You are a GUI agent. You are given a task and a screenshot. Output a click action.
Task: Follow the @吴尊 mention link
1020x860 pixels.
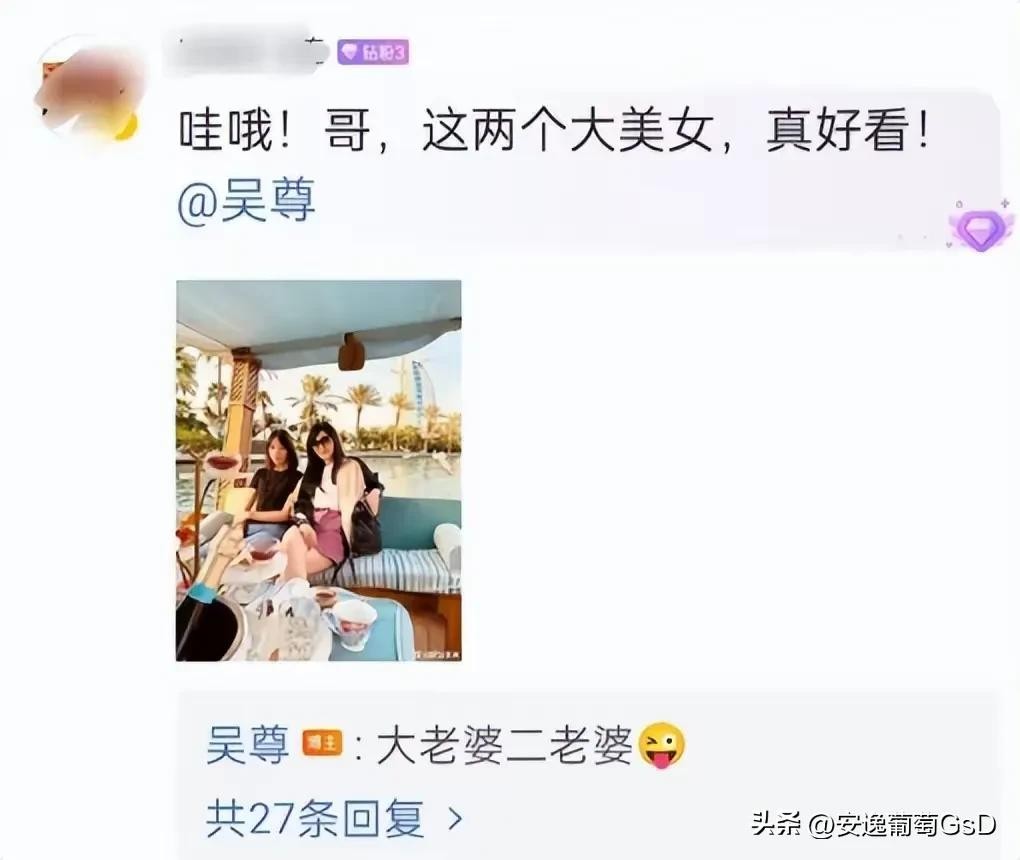point(247,200)
